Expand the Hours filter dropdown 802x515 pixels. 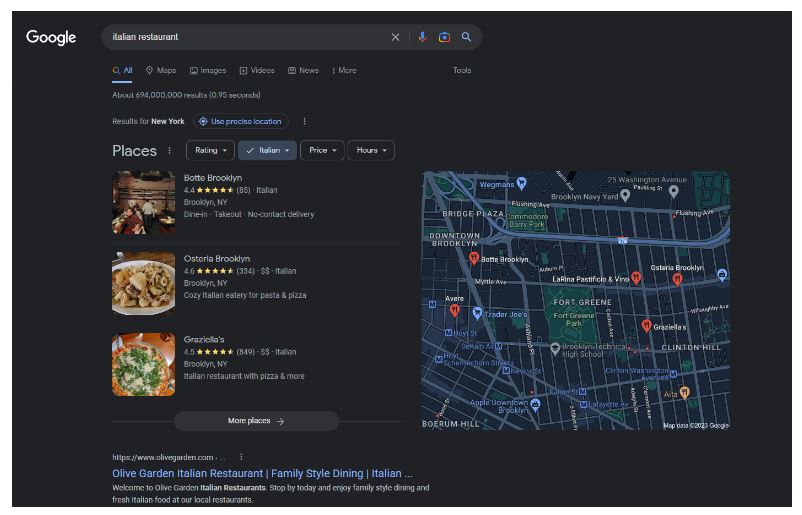tap(371, 150)
